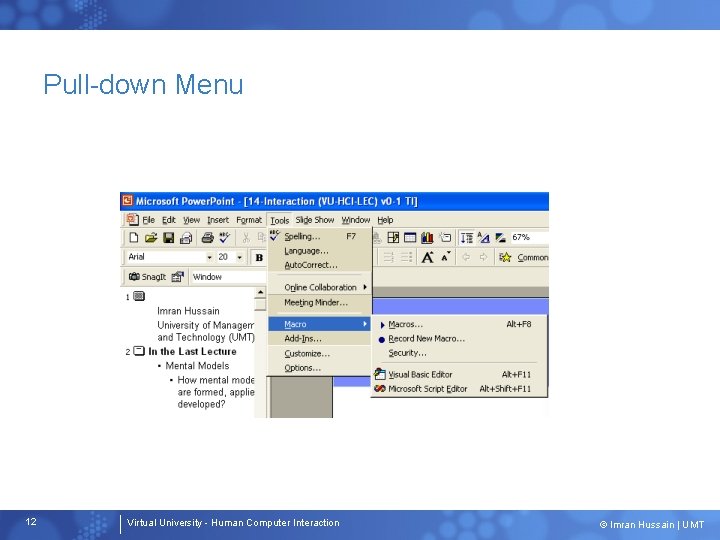This screenshot has height=540, width=720.
Task: Click the Save floppy disk icon
Action: pos(169,237)
